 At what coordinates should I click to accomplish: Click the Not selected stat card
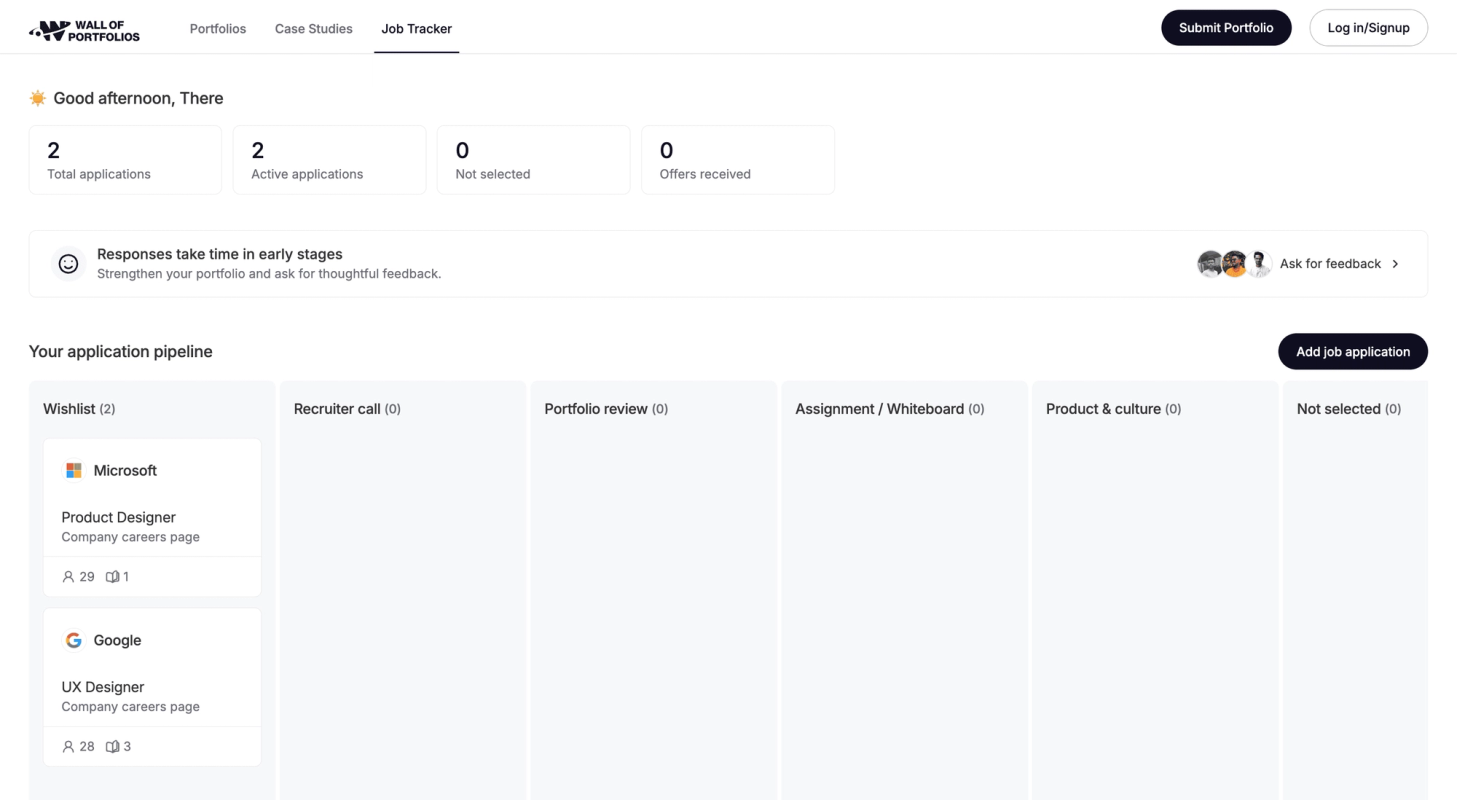(534, 160)
